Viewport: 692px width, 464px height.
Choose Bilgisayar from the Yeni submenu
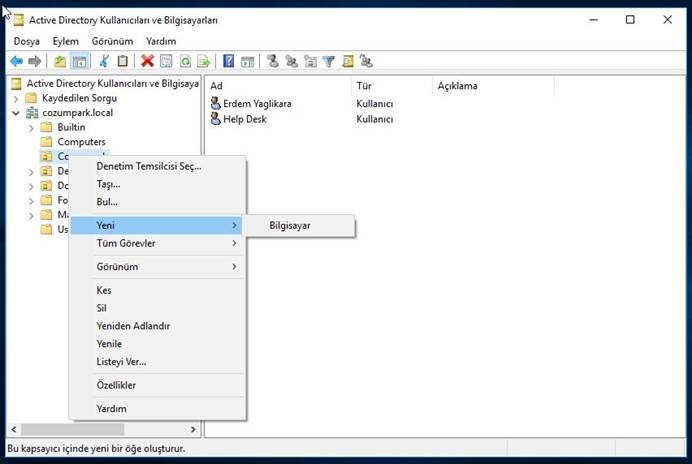coord(299,226)
